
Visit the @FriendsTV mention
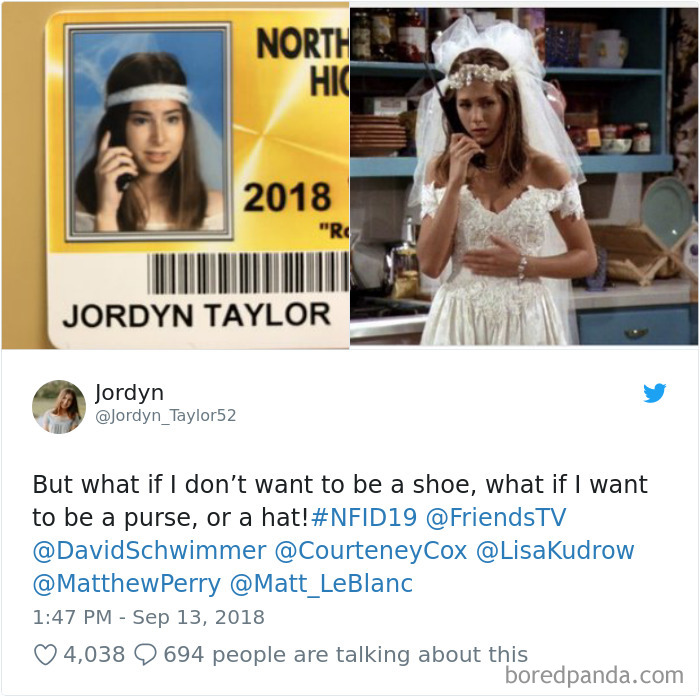point(496,517)
